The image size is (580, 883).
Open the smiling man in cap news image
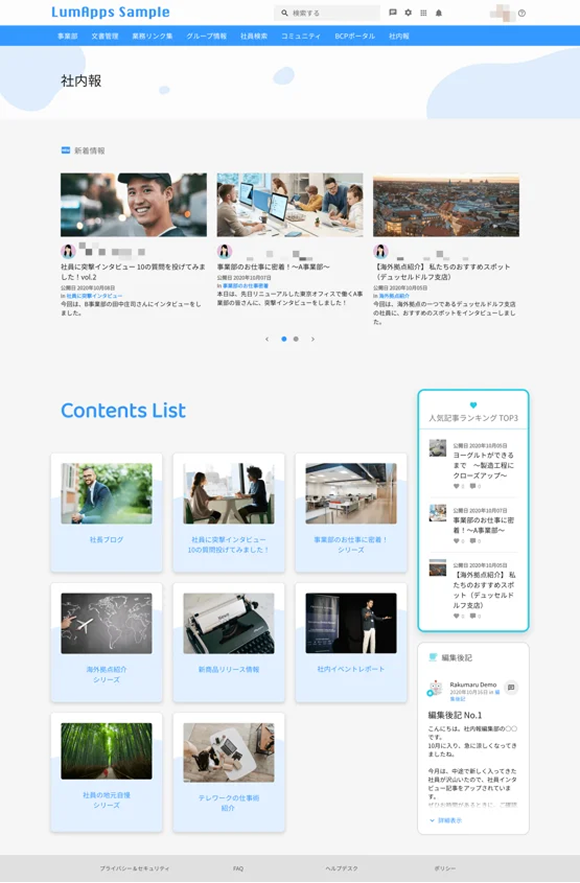[133, 204]
